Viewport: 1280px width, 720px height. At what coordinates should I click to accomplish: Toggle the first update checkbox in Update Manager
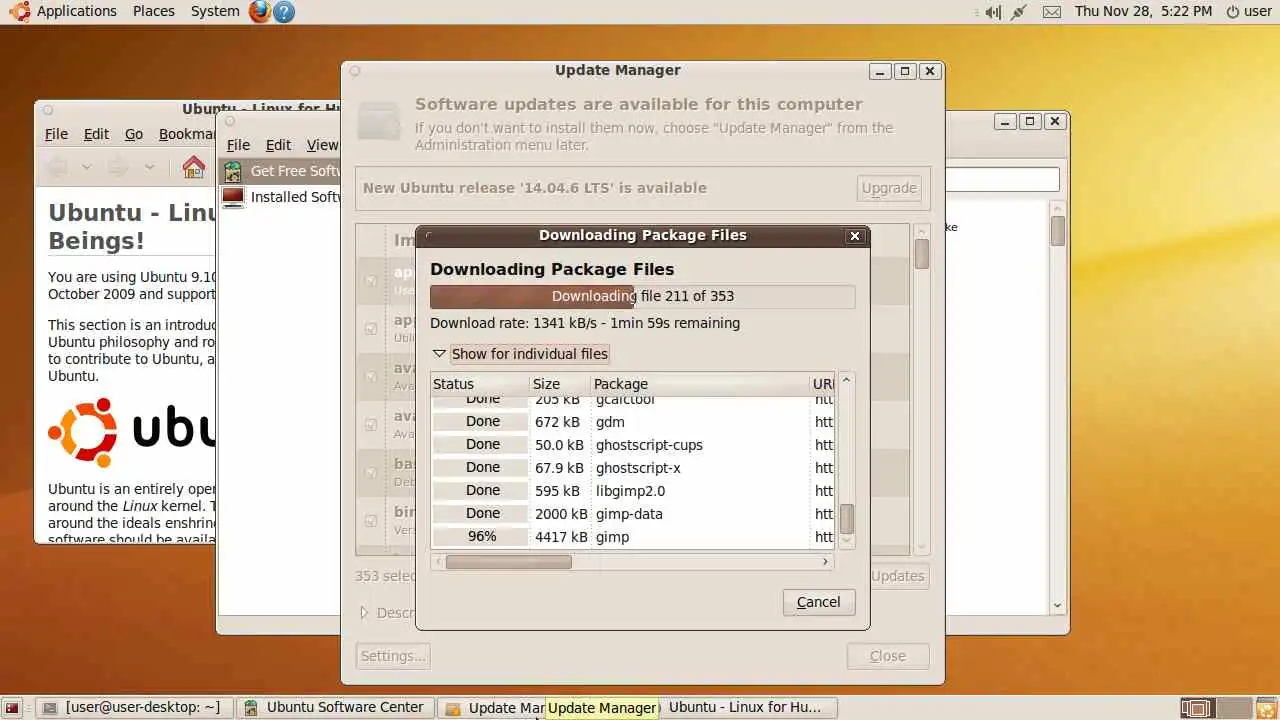coord(371,281)
